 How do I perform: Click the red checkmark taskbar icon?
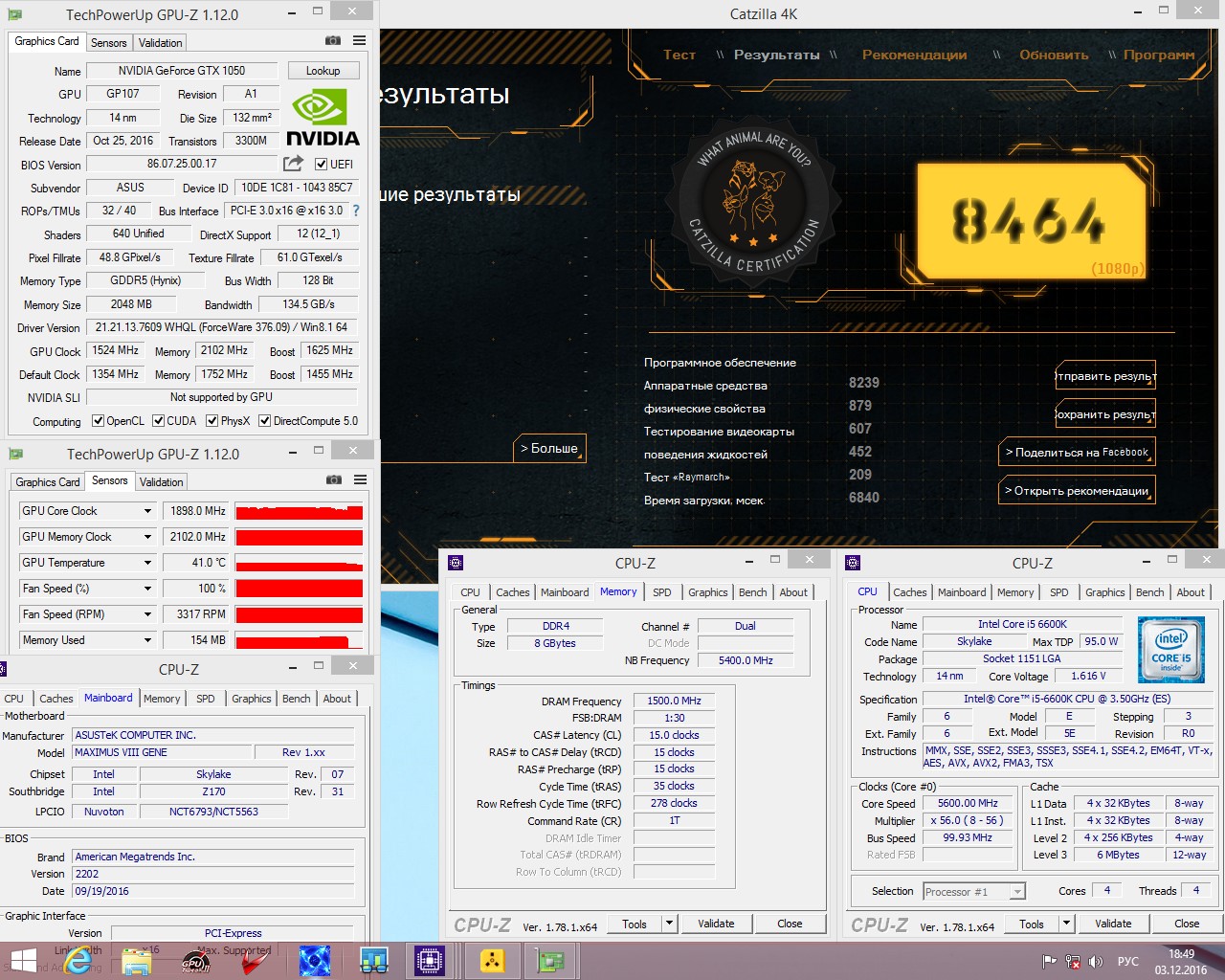tap(255, 961)
